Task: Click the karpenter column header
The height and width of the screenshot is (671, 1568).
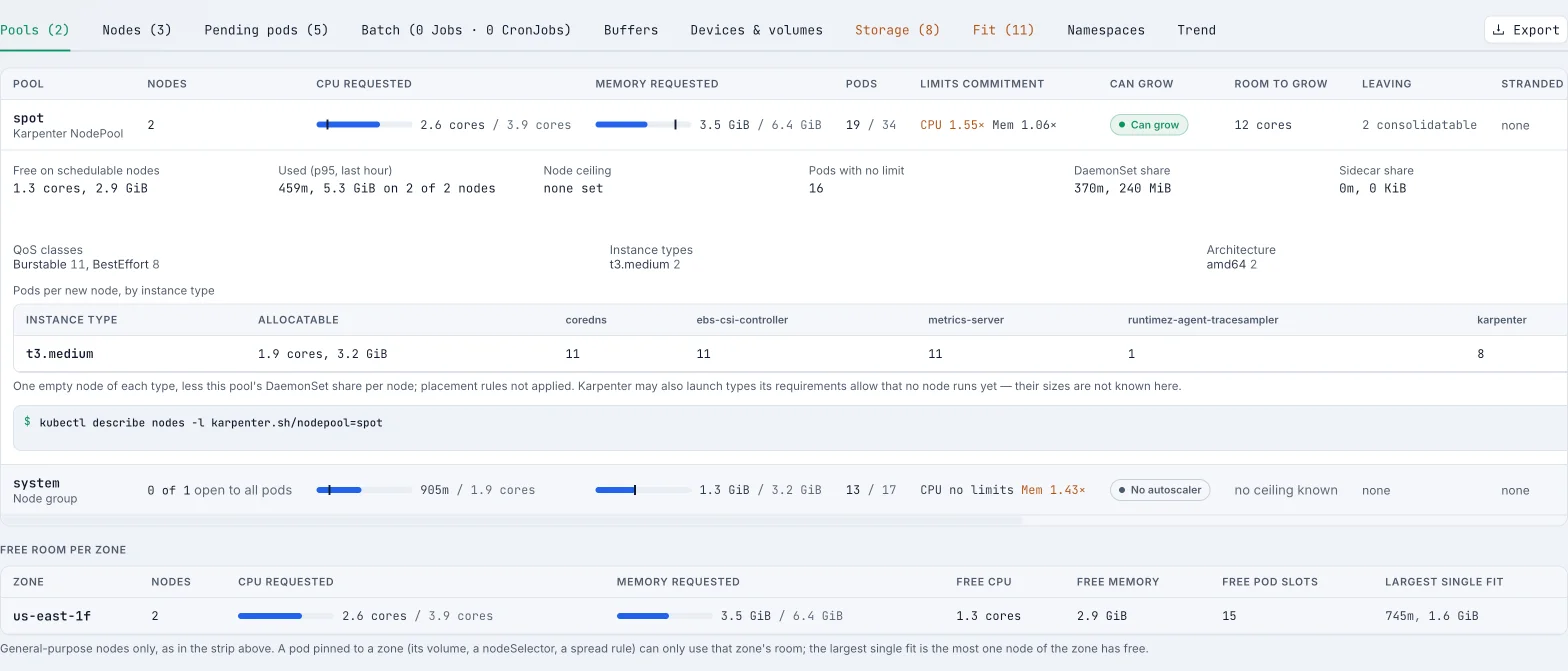Action: 1502,320
